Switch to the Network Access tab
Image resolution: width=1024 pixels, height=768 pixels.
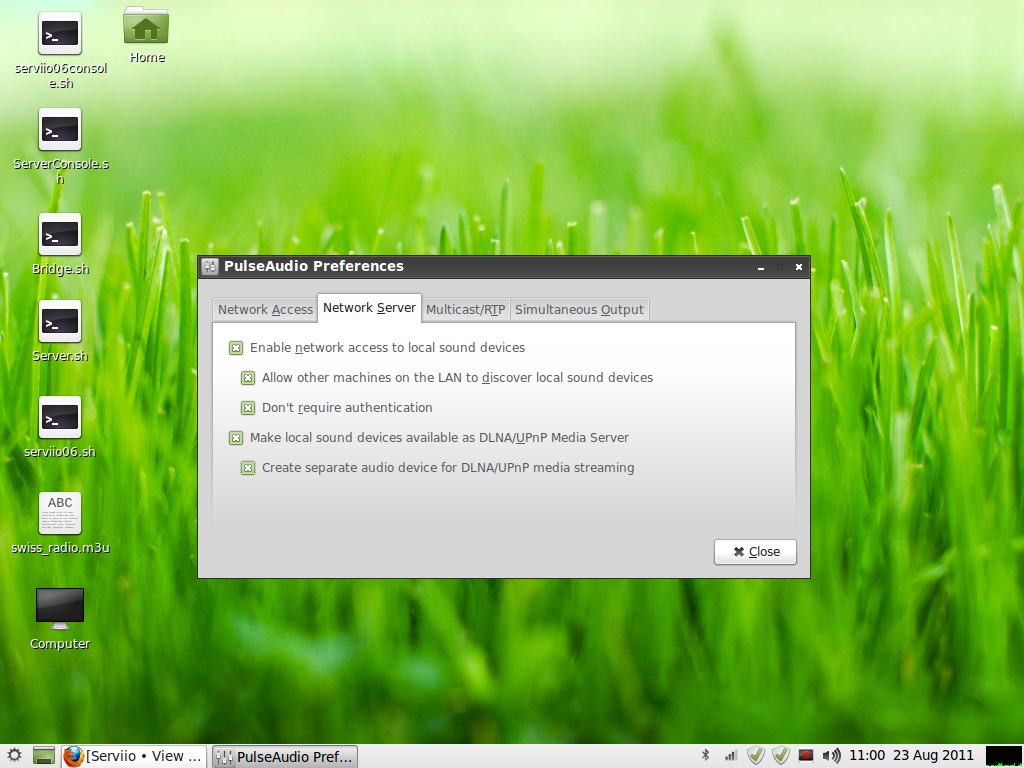coord(265,310)
